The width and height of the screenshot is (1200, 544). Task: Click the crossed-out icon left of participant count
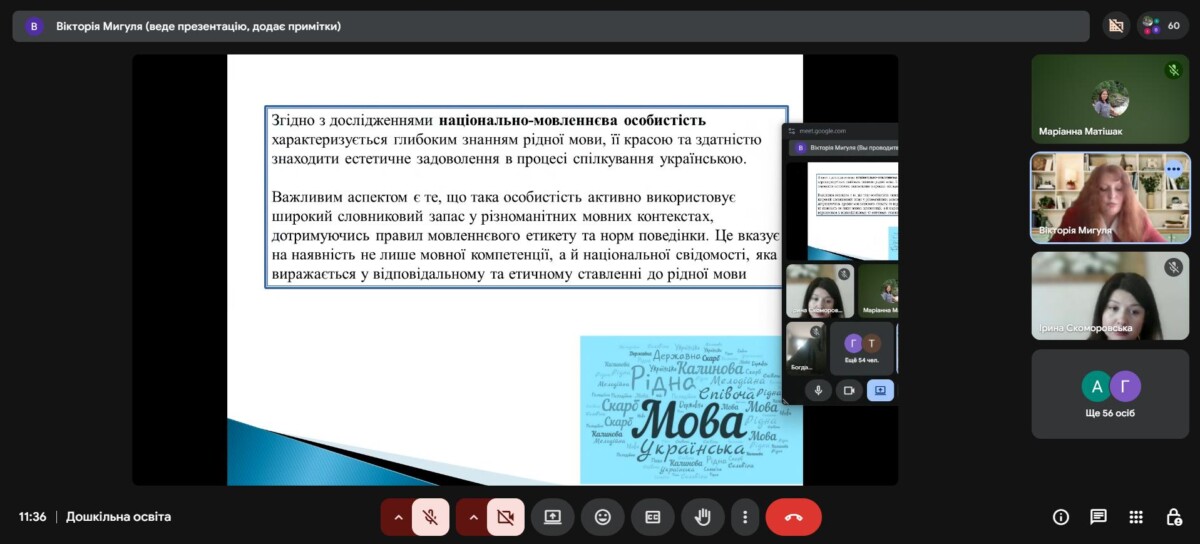pyautogui.click(x=1116, y=26)
